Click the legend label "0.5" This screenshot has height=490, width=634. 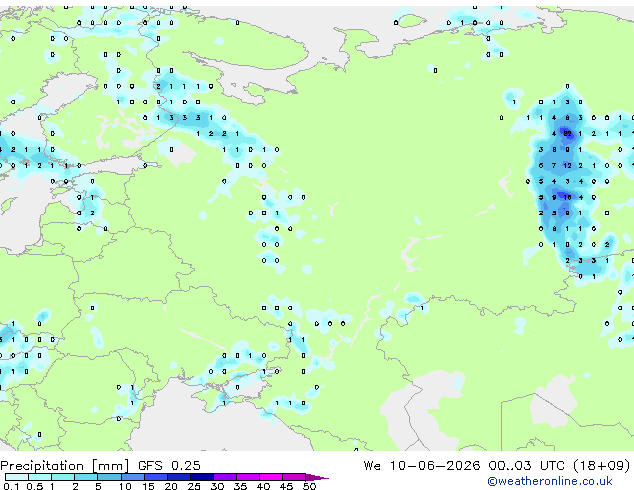coord(35,486)
